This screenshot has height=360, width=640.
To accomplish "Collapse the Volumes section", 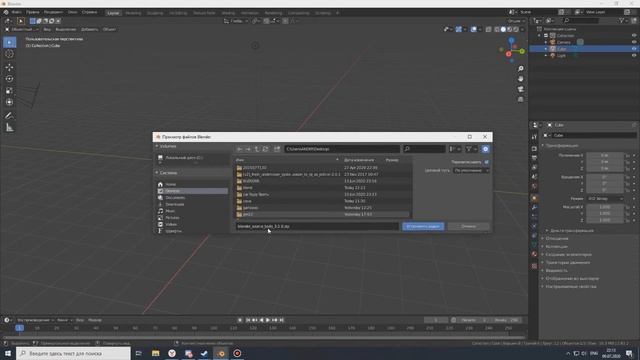I will (x=157, y=146).
